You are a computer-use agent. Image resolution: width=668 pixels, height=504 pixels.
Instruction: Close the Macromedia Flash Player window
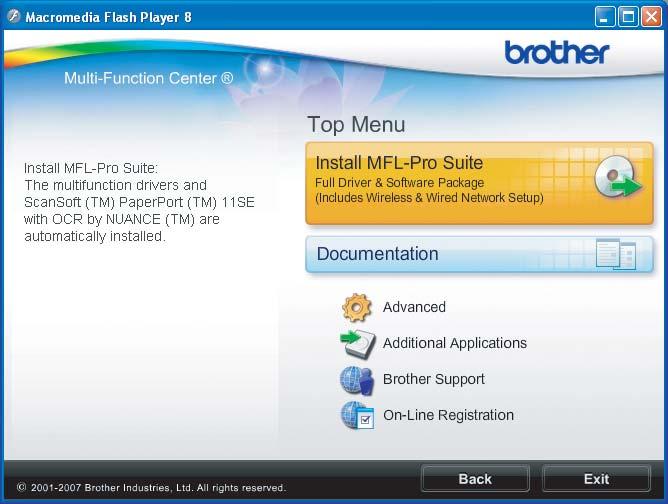pos(651,17)
